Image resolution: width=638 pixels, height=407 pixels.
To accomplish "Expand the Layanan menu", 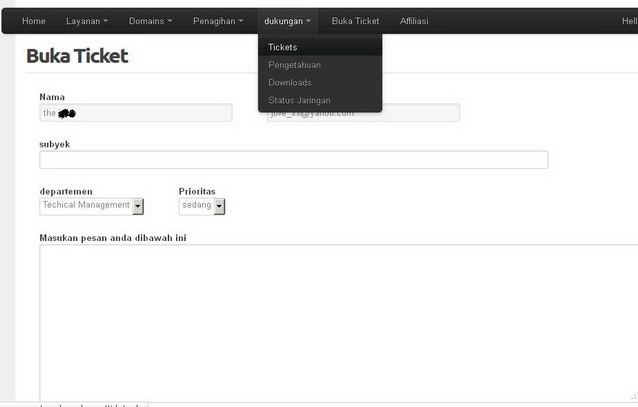I will pyautogui.click(x=86, y=21).
